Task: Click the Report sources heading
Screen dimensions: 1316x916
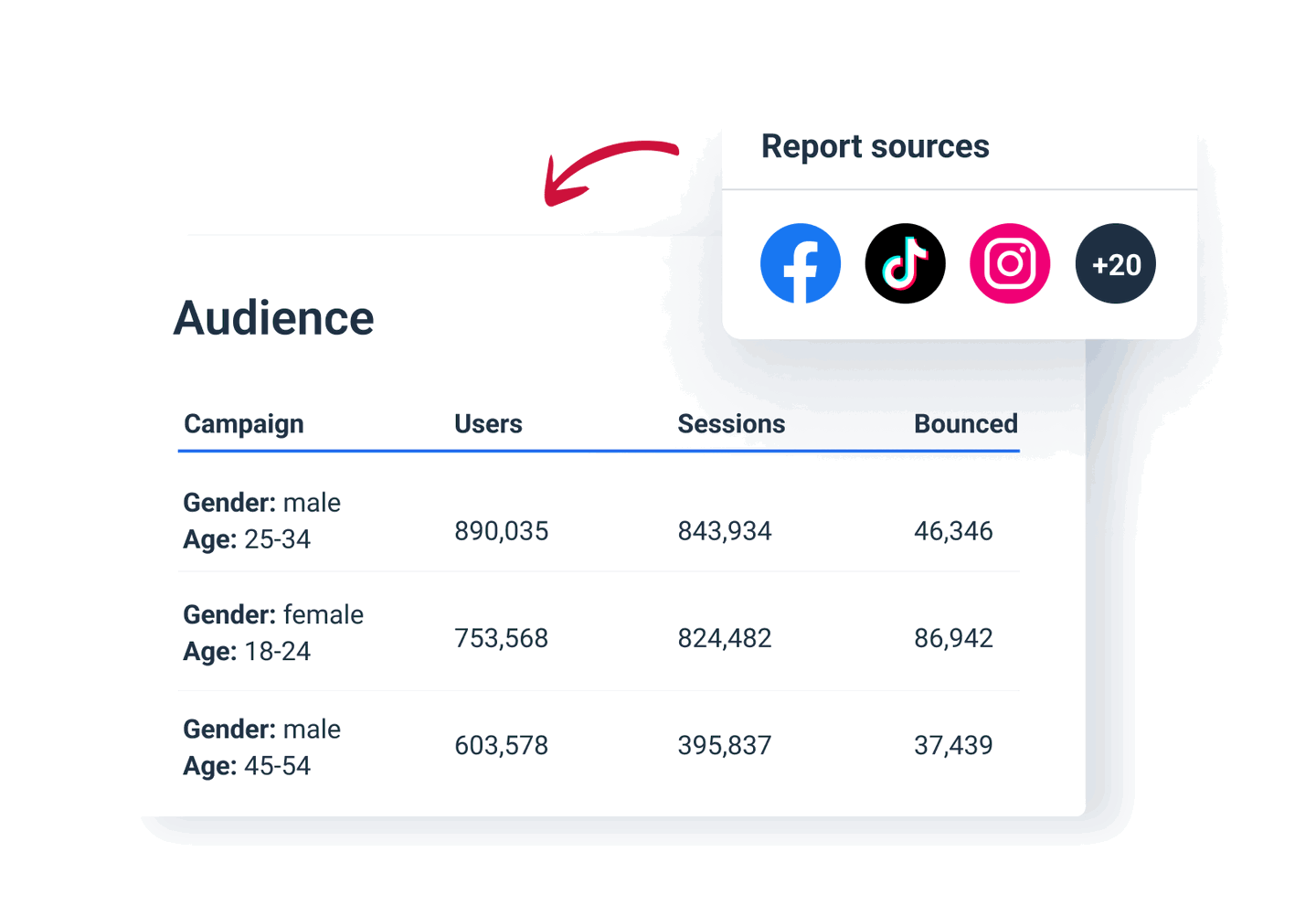Action: [875, 146]
